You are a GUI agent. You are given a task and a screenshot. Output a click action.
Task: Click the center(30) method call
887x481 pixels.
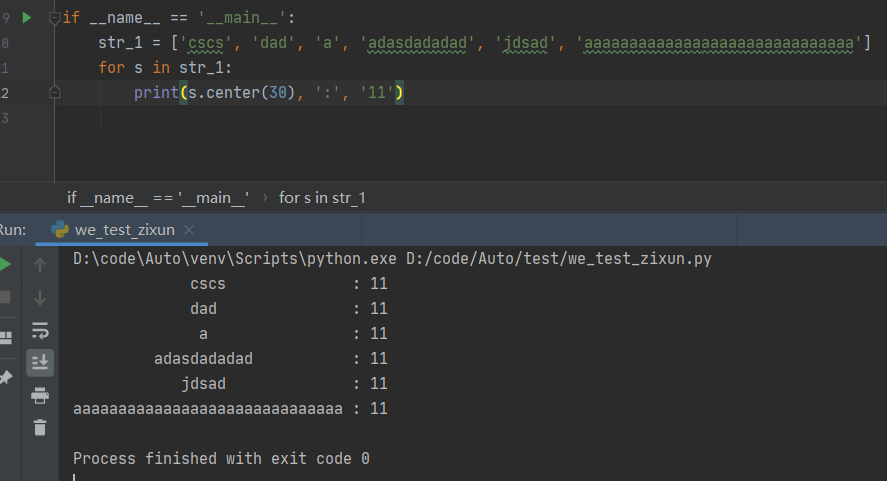click(x=251, y=92)
